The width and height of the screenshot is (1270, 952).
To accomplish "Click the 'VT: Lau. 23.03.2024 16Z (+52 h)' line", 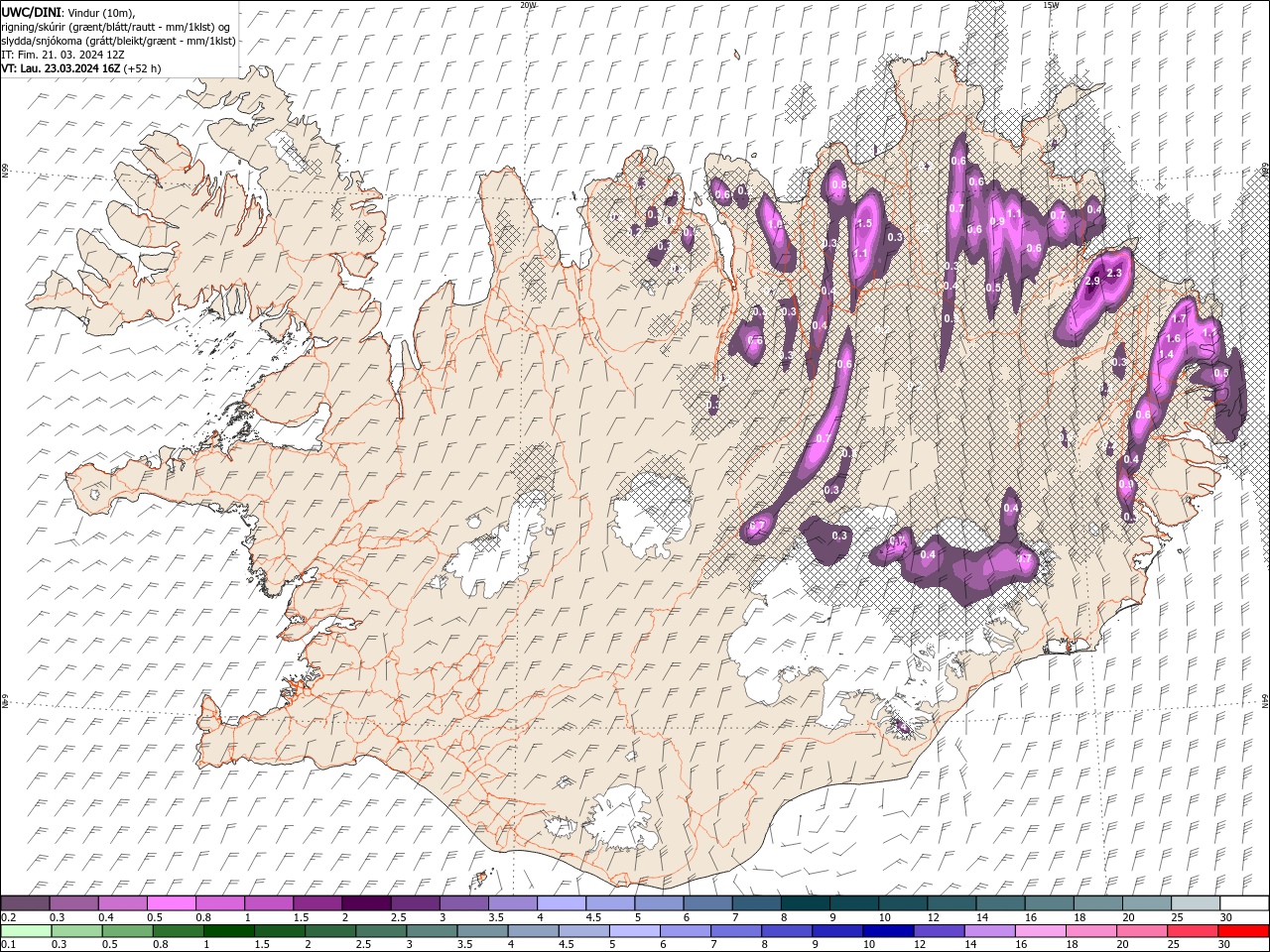I will (81, 68).
